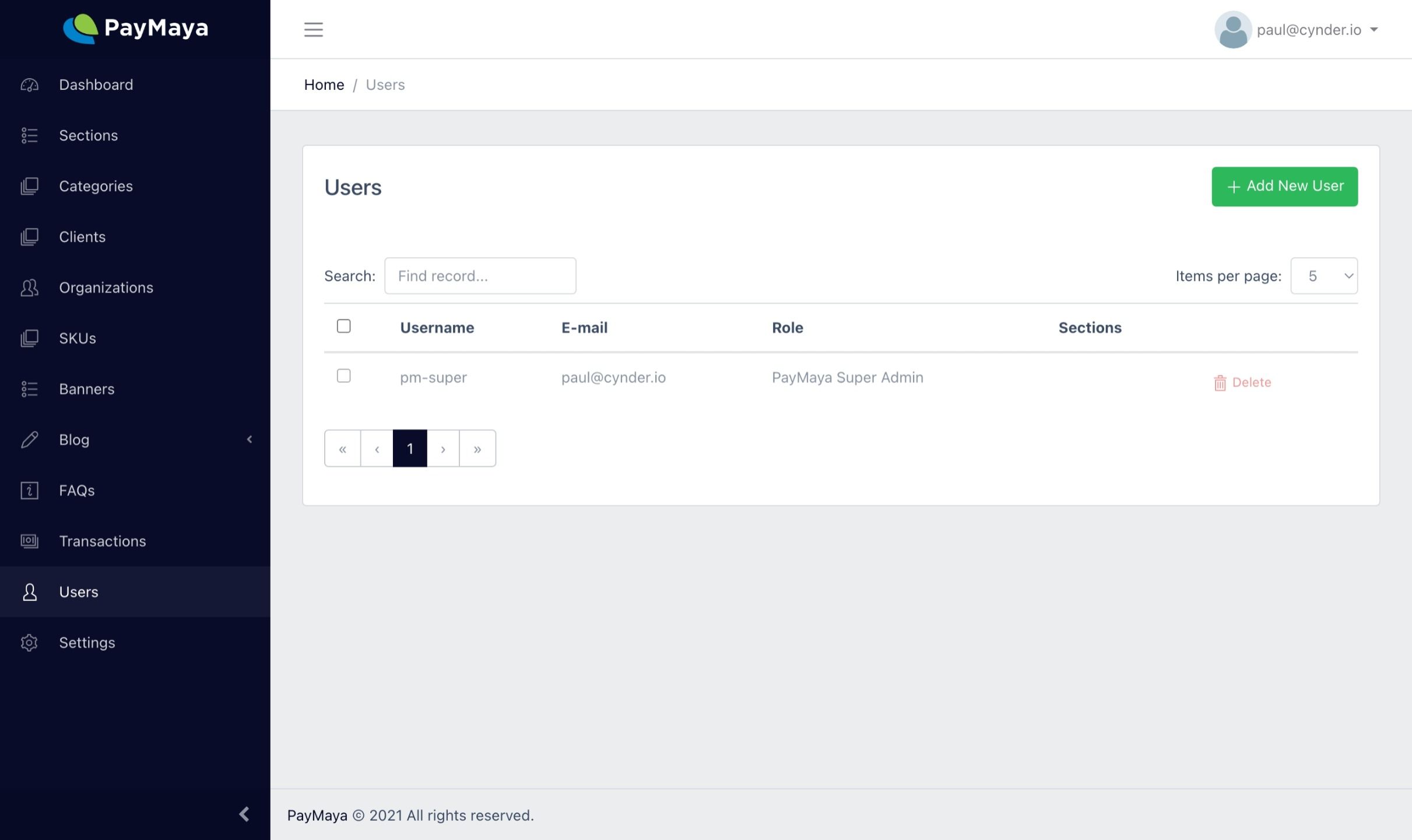The height and width of the screenshot is (840, 1412).
Task: Sort by Username column header
Action: [437, 328]
